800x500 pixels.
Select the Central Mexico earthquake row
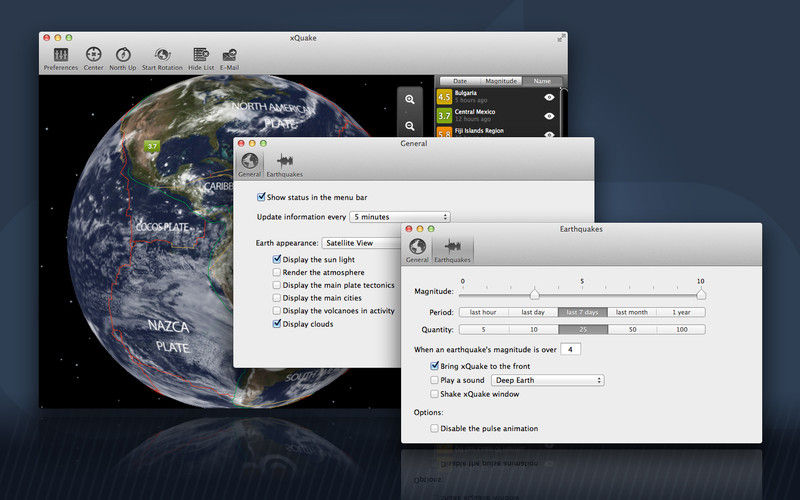pos(498,115)
